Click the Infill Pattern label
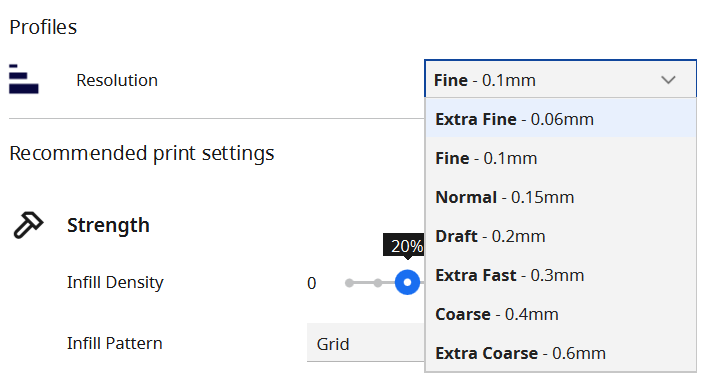Screen dimensions: 710x378 click(115, 343)
